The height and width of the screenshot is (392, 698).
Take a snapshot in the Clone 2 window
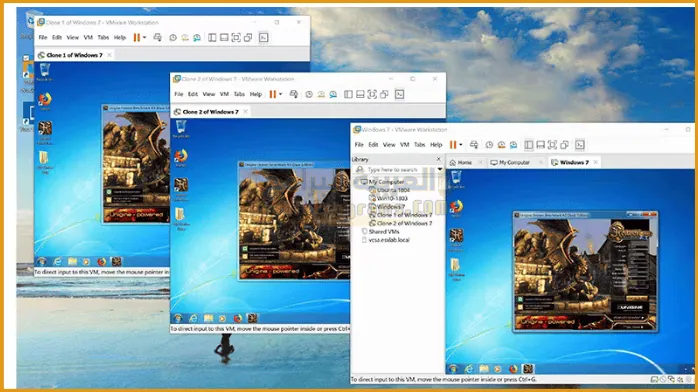309,94
